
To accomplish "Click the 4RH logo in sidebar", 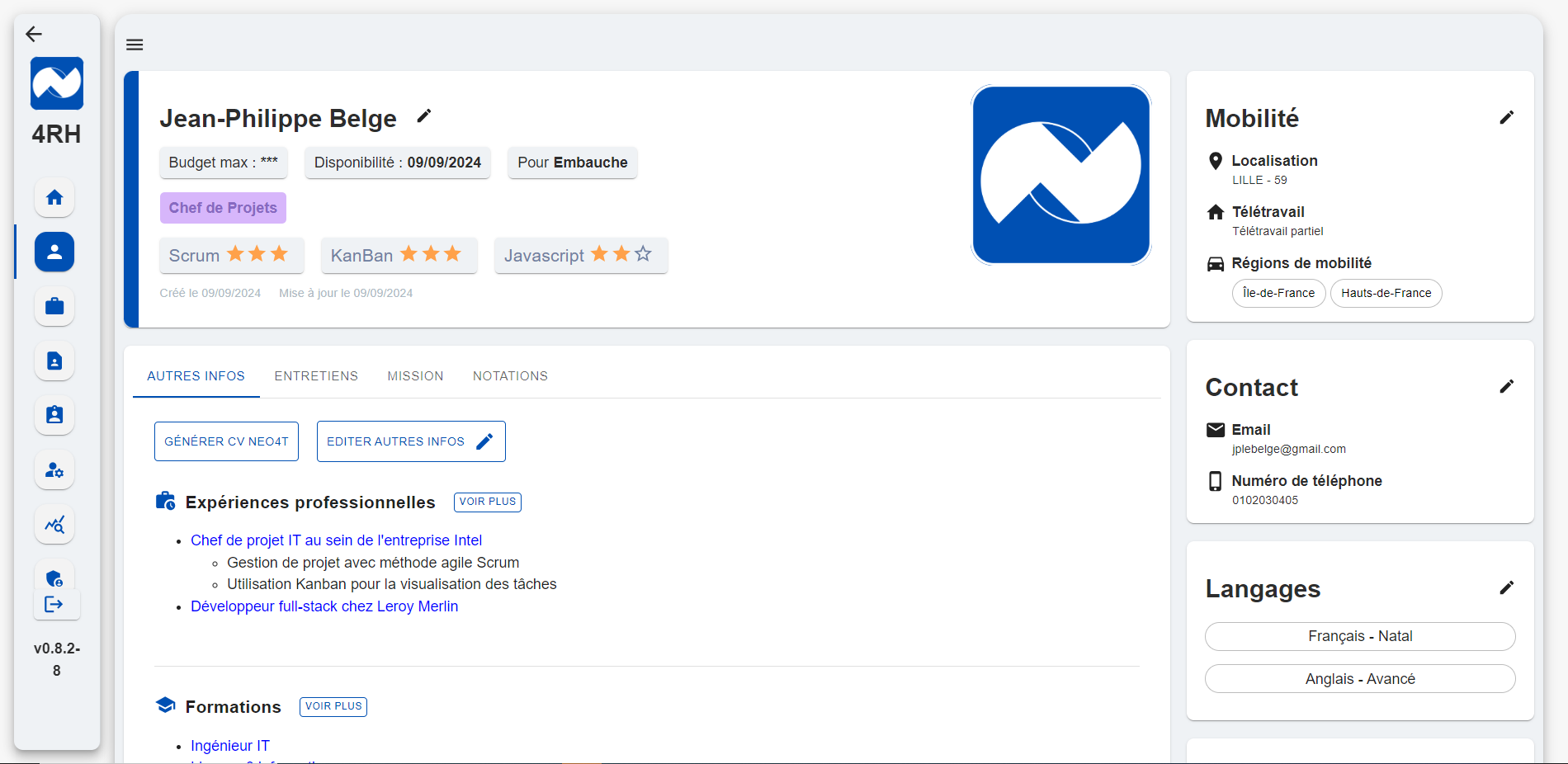I will click(x=57, y=83).
